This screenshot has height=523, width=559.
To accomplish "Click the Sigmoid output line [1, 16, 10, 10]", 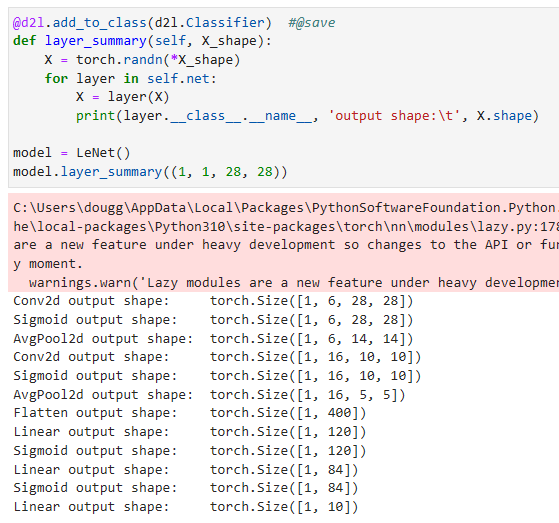I will pyautogui.click(x=217, y=376).
